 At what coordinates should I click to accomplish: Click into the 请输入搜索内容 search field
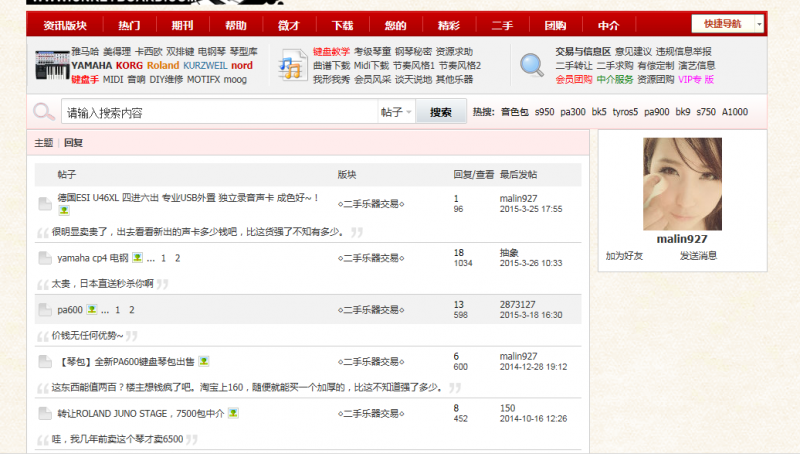pos(218,112)
